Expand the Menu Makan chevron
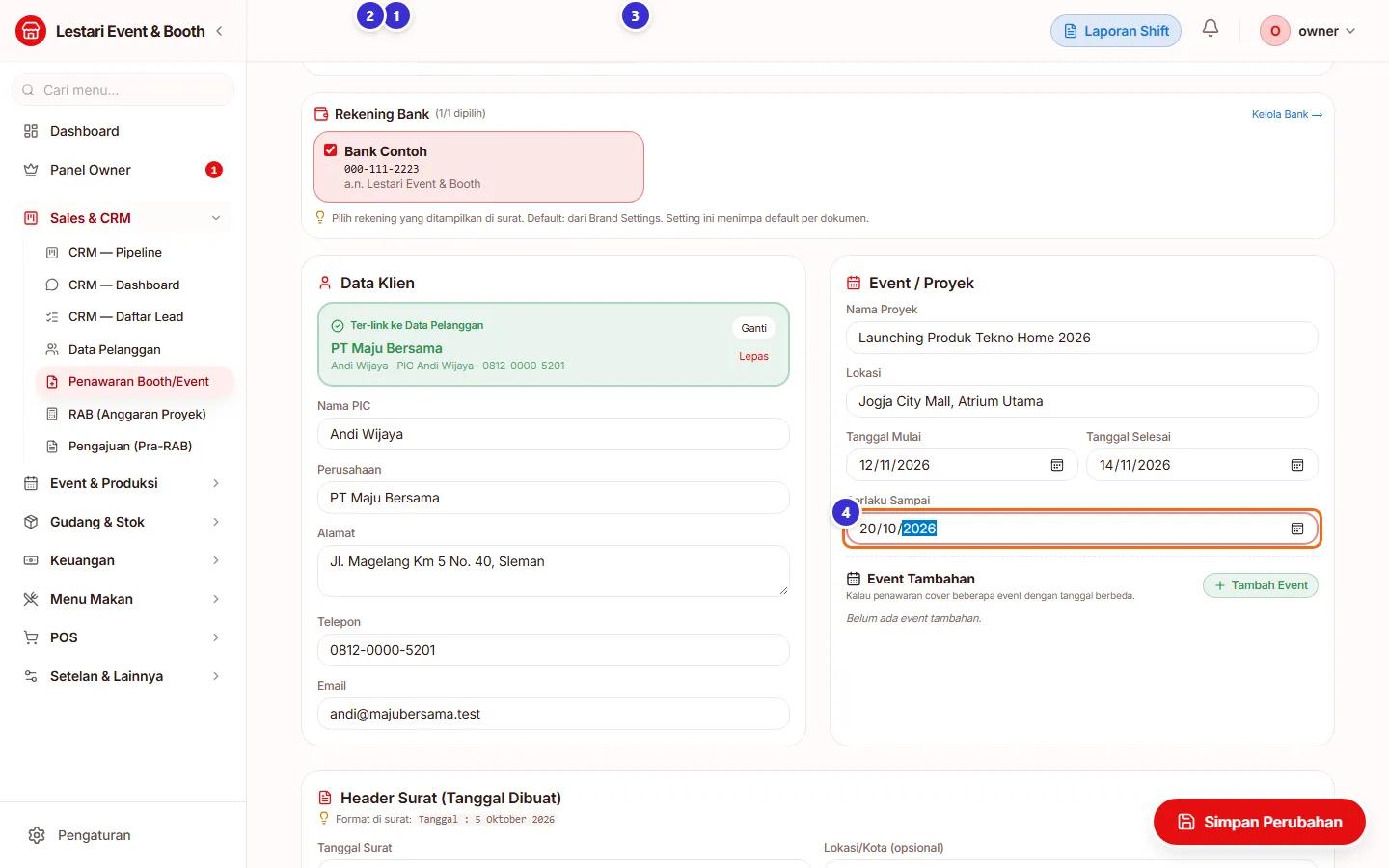The image size is (1389, 868). pyautogui.click(x=216, y=599)
